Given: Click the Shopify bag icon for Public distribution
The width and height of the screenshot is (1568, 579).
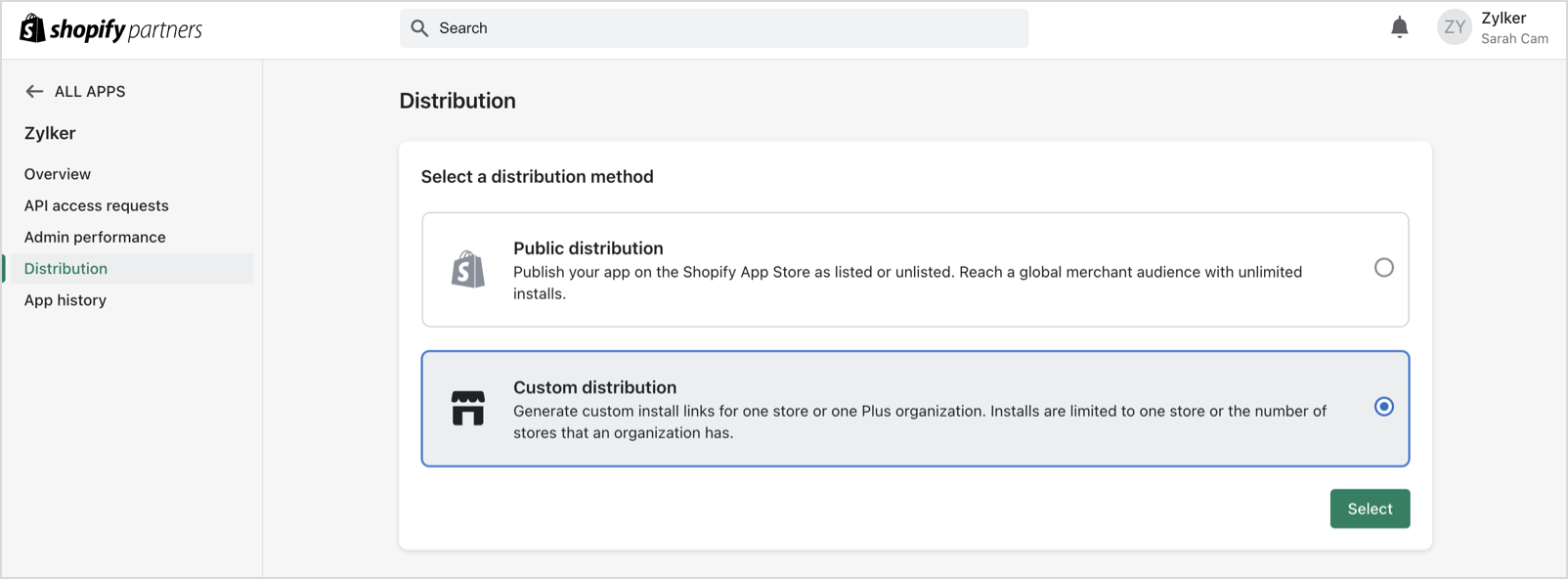Looking at the screenshot, I should pos(468,269).
